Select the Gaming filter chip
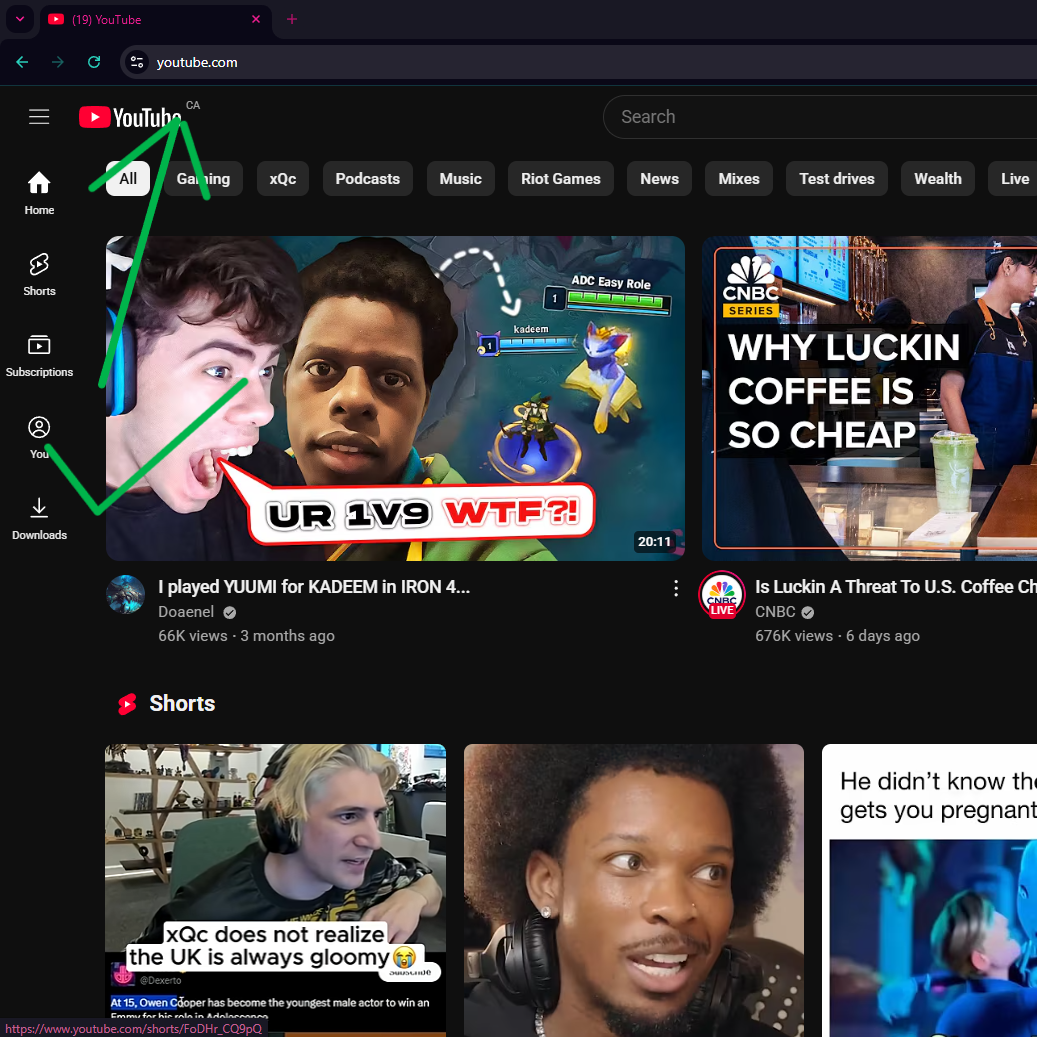The height and width of the screenshot is (1037, 1037). click(x=203, y=179)
